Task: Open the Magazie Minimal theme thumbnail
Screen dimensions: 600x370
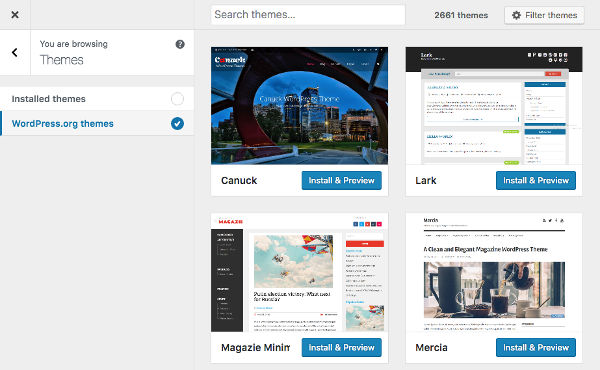Action: [x=299, y=272]
